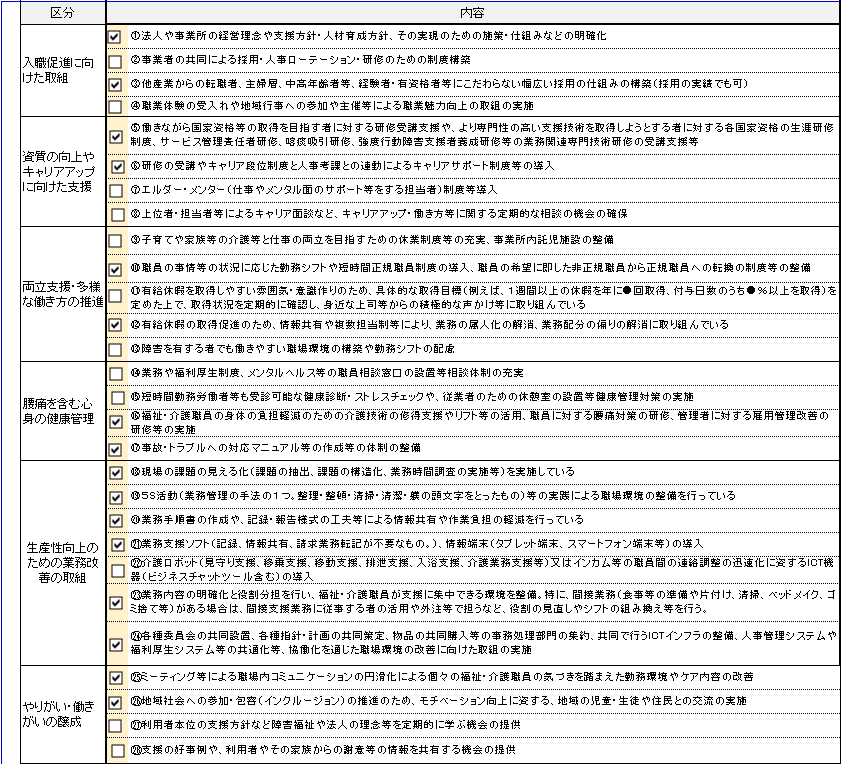The height and width of the screenshot is (765, 842).
Task: Select category cell やりがい・働きがいの醸成
Action: [x=63, y=714]
